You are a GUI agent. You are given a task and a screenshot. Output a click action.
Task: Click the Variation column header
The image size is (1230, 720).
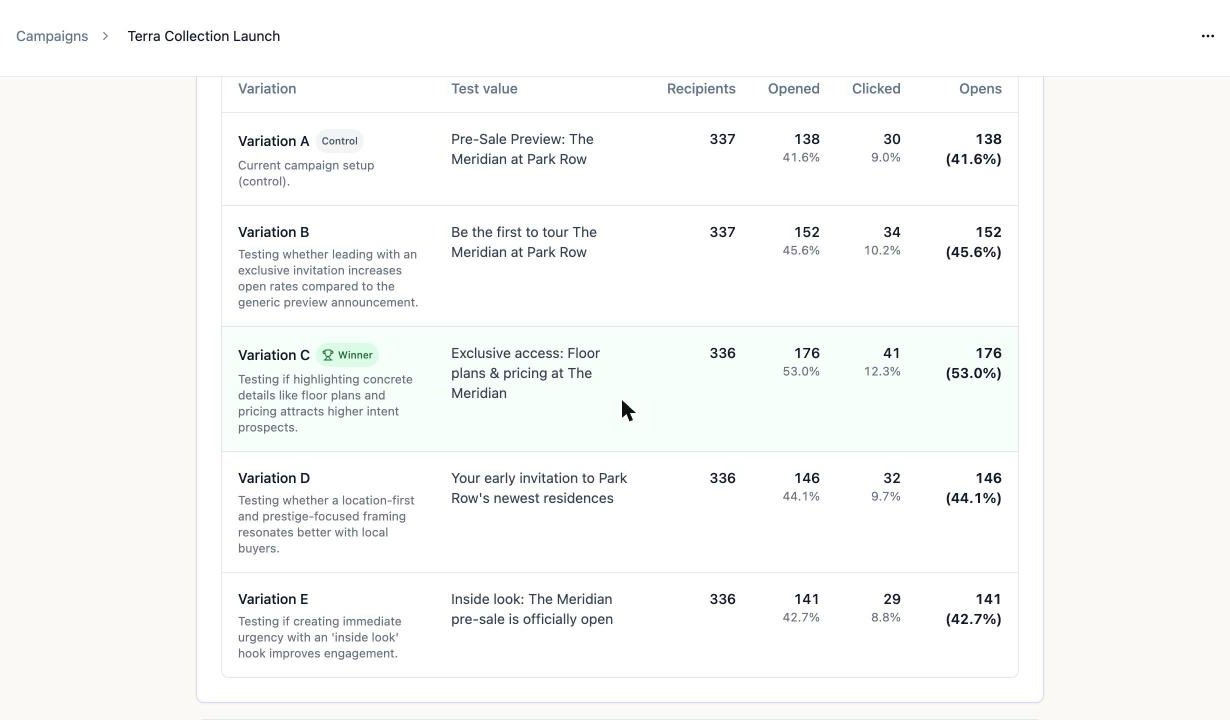click(267, 89)
